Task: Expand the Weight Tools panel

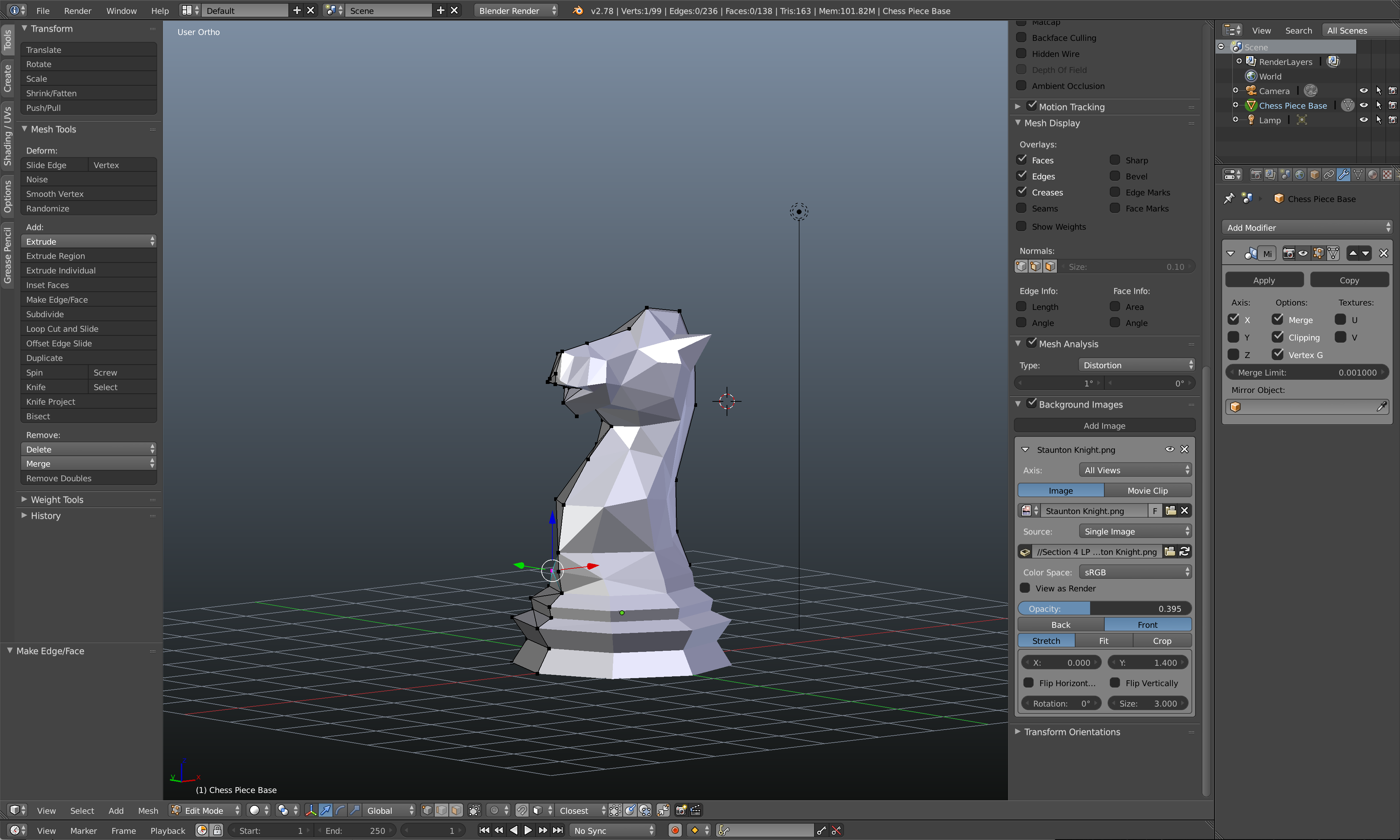Action: pyautogui.click(x=57, y=499)
